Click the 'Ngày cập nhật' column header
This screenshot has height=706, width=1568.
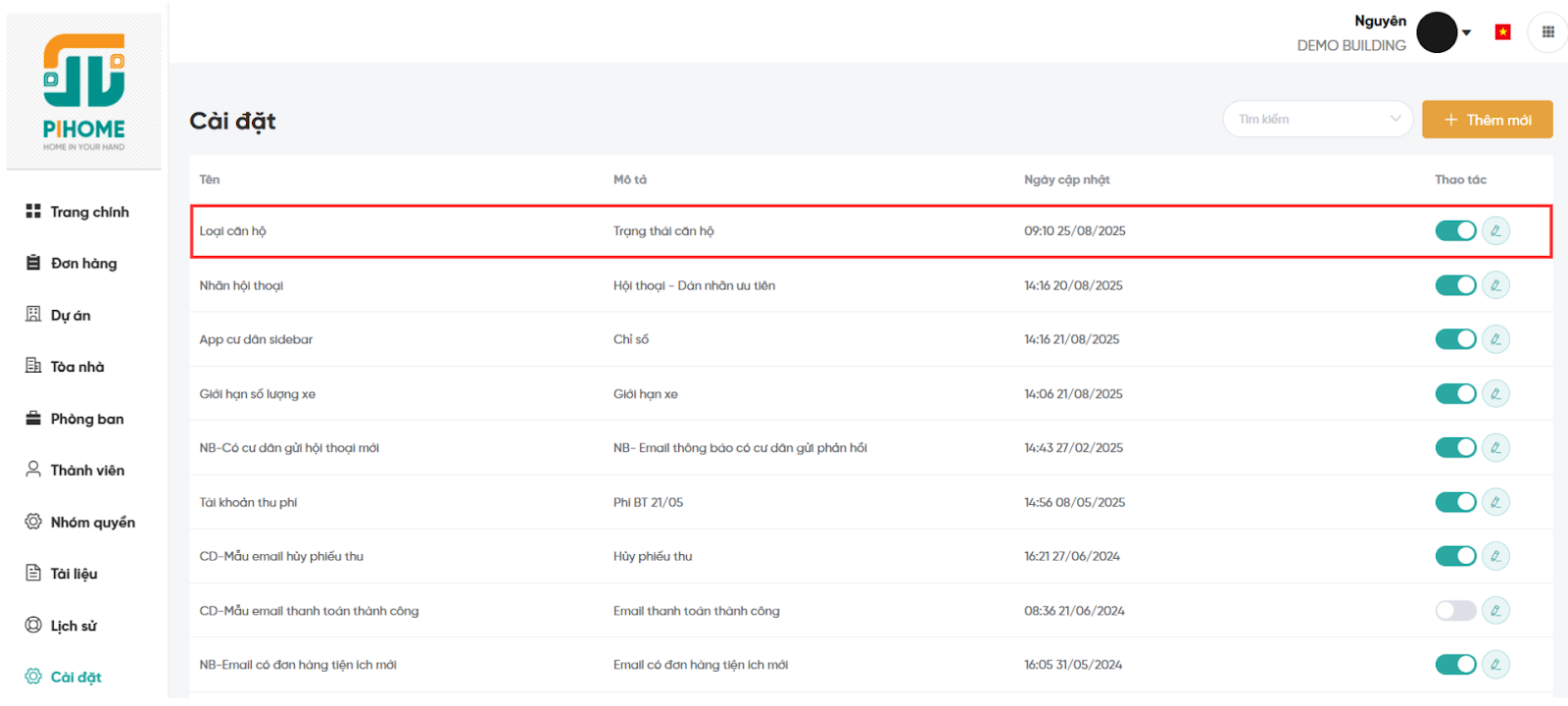pyautogui.click(x=1066, y=179)
